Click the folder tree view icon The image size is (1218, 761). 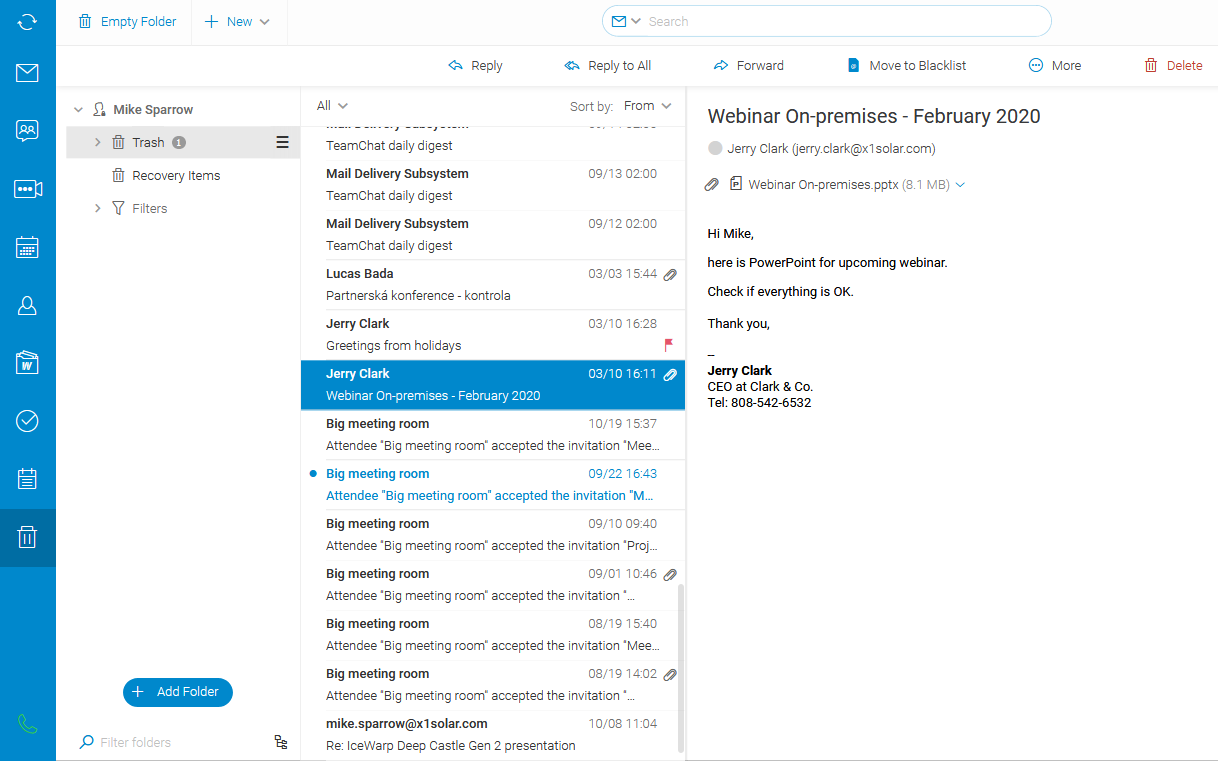coord(281,742)
